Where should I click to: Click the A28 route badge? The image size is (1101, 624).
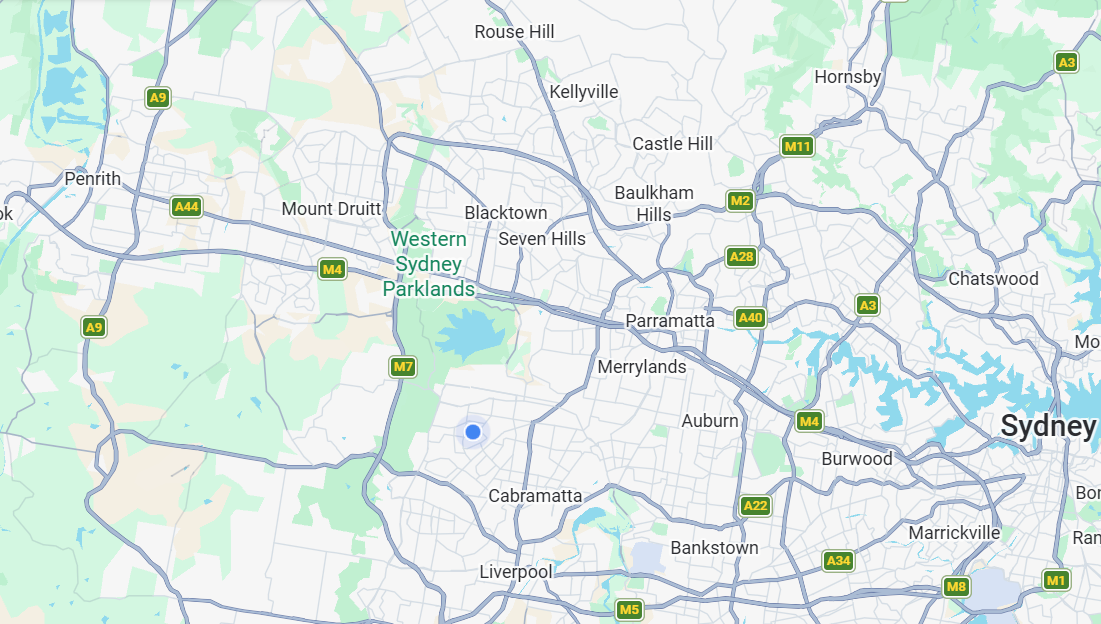point(741,257)
